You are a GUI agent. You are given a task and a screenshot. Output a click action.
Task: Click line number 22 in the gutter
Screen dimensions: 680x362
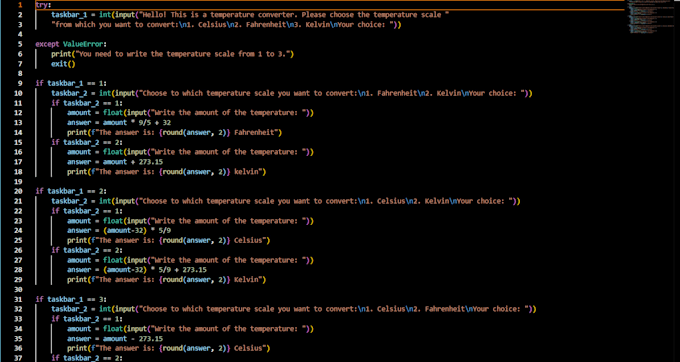click(x=19, y=211)
